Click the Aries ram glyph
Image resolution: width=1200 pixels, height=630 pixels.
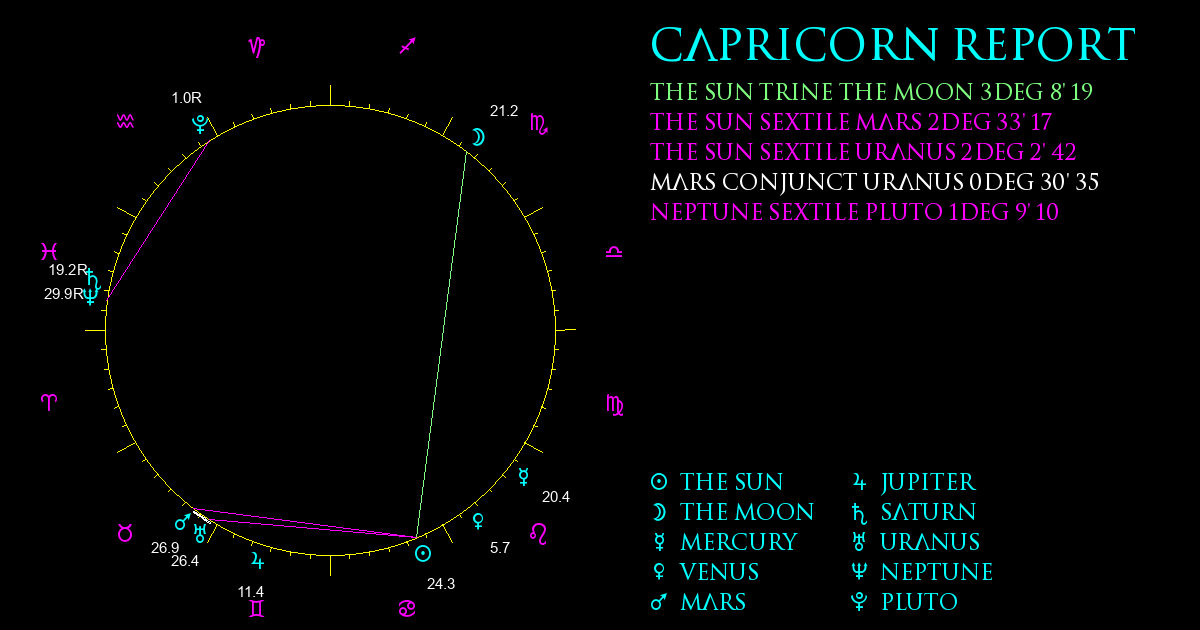(48, 402)
